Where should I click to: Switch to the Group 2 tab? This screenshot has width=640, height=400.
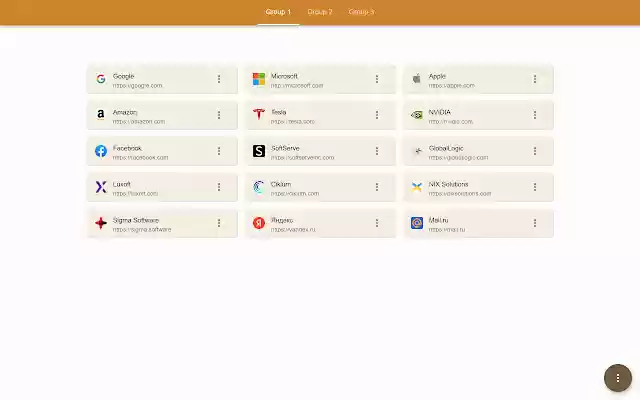[x=320, y=12]
